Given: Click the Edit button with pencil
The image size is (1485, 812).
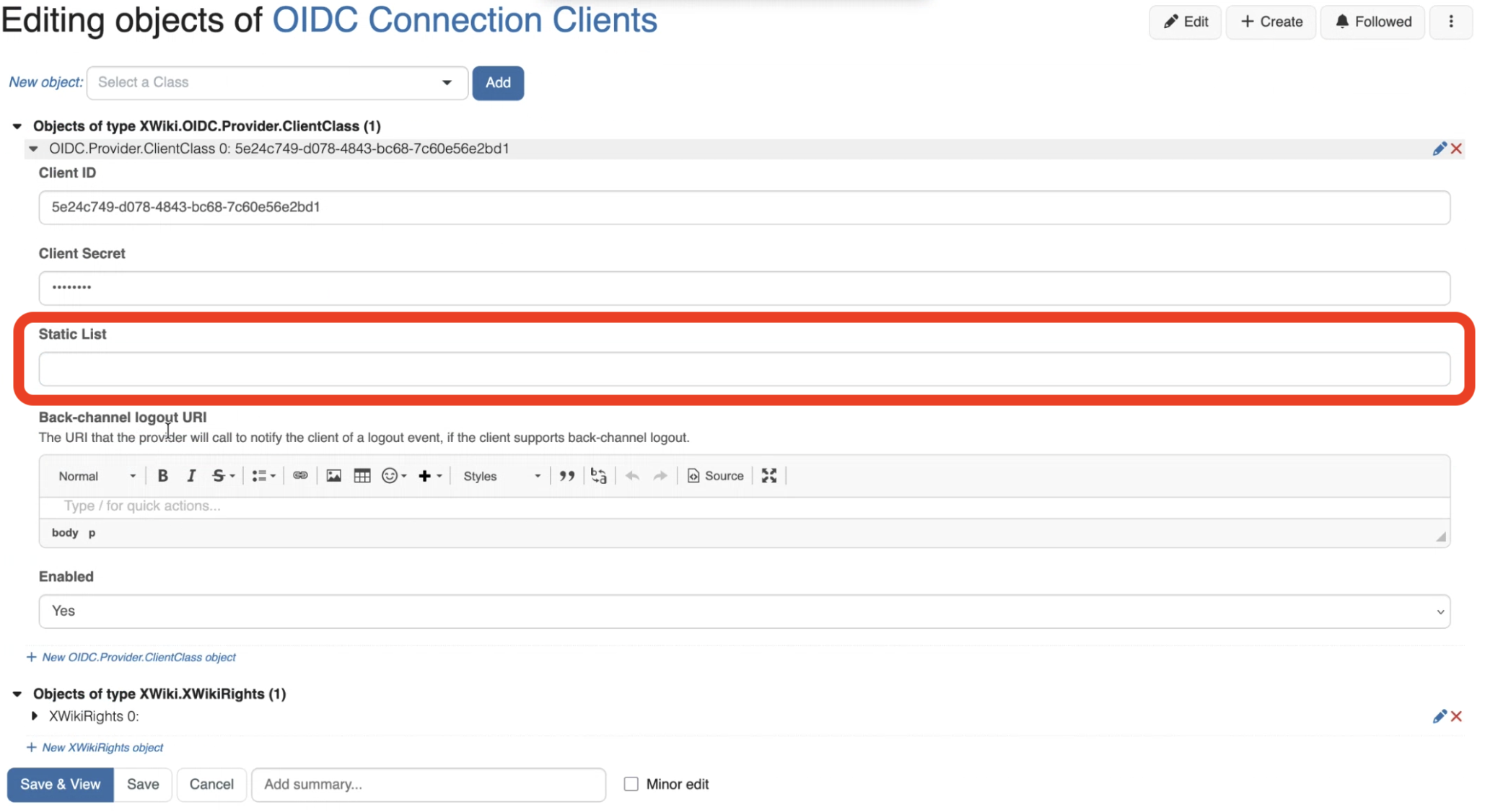Looking at the screenshot, I should [x=1185, y=22].
